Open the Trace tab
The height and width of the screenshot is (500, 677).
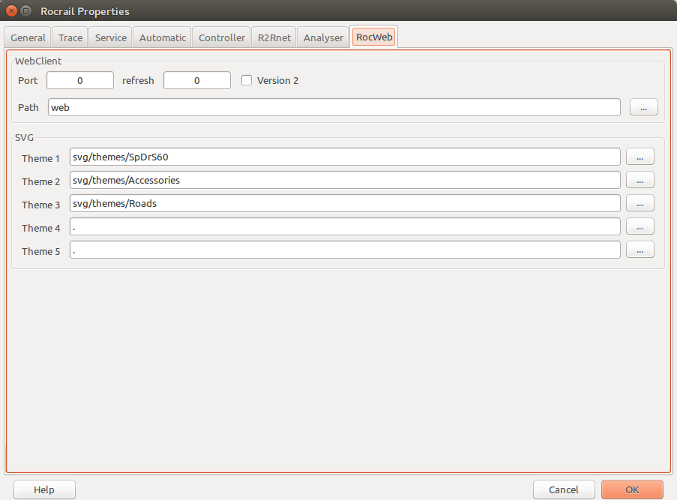pos(70,38)
